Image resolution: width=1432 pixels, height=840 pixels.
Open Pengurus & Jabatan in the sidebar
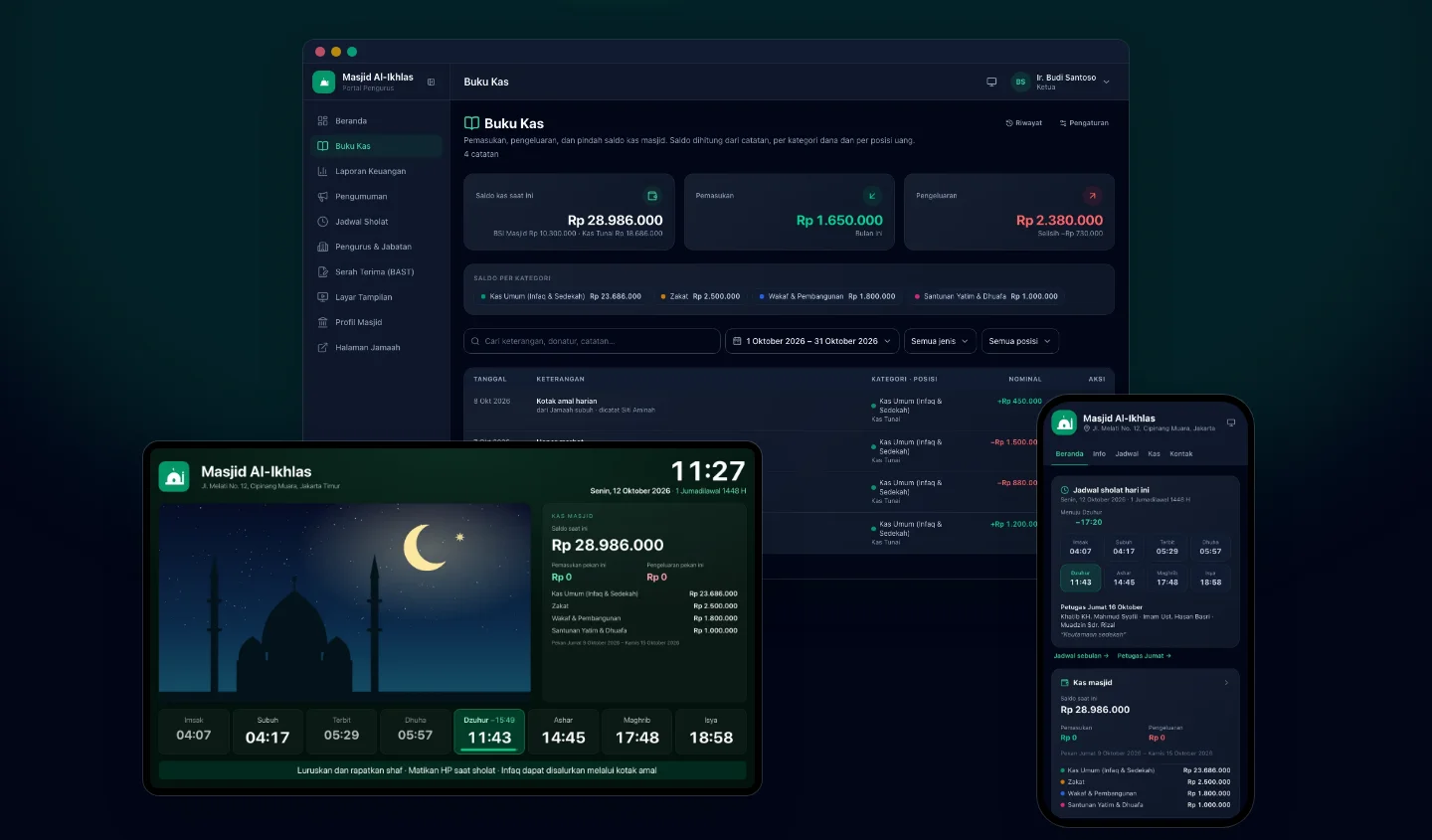point(377,247)
